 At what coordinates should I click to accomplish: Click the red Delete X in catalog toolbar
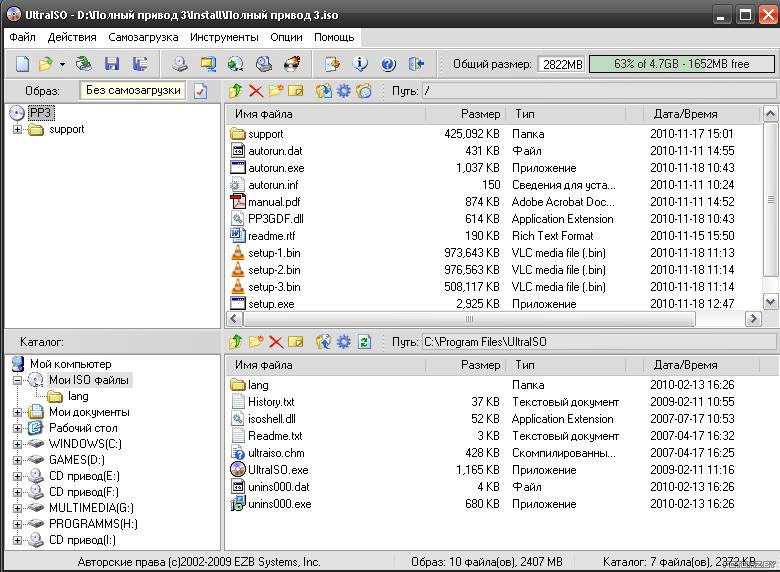point(276,342)
